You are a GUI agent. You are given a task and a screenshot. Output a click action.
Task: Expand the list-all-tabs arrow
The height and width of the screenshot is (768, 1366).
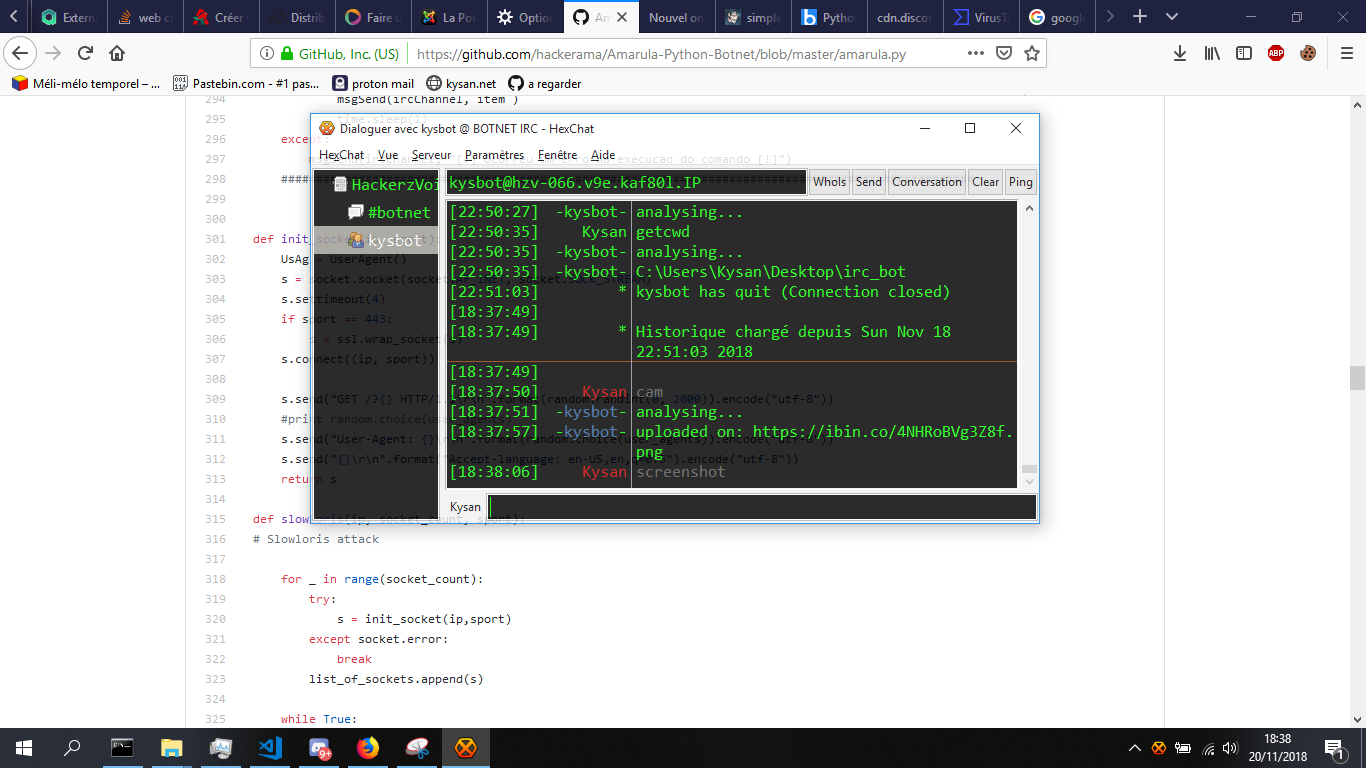[1172, 17]
